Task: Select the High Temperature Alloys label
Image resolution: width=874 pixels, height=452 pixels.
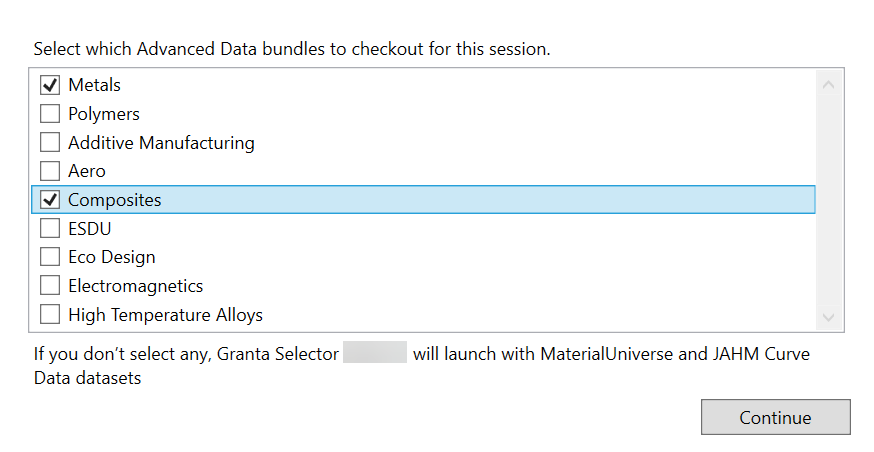Action: (165, 315)
